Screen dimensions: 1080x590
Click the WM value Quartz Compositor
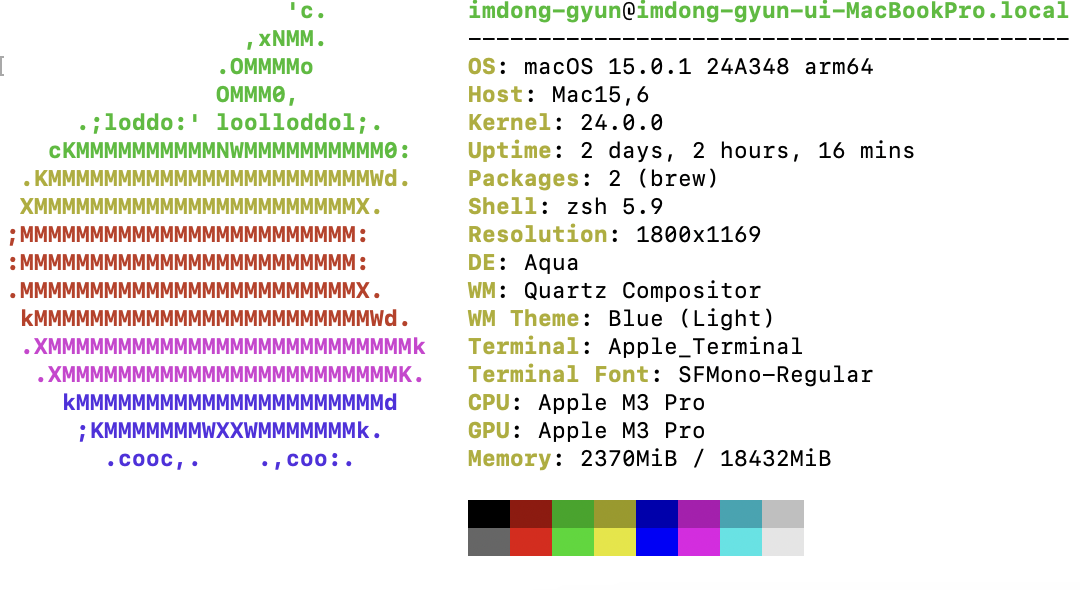(x=642, y=291)
